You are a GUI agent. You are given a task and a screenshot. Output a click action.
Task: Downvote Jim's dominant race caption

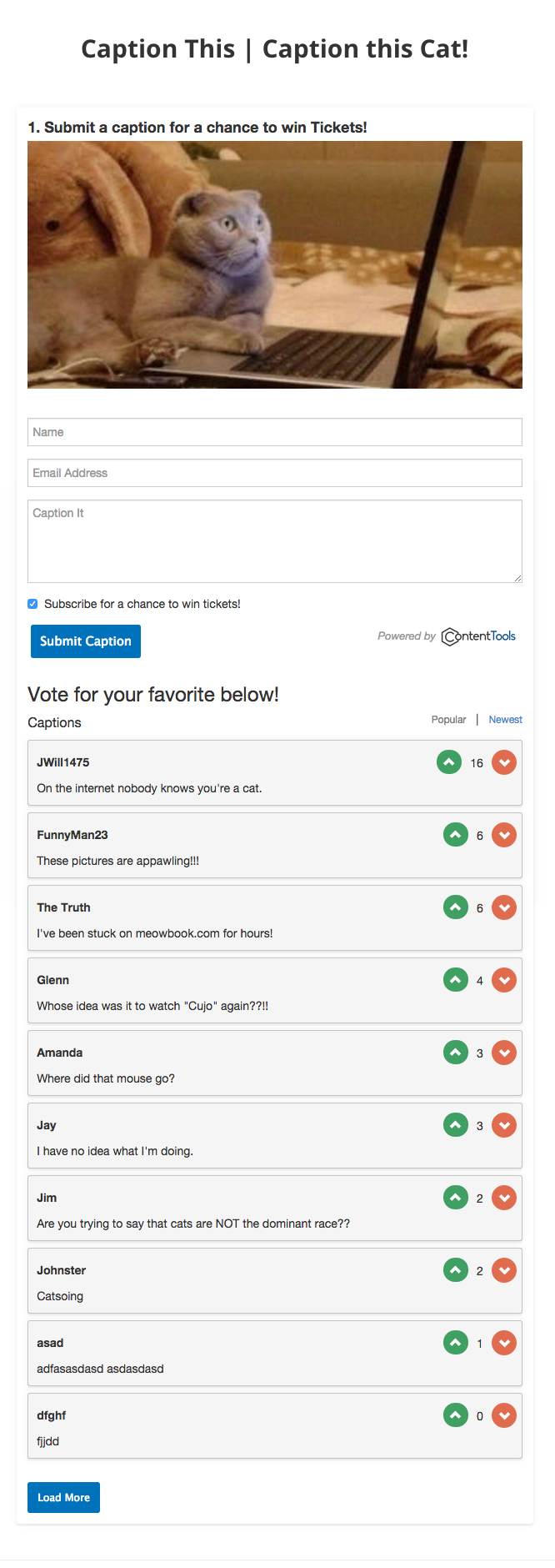pyautogui.click(x=504, y=1198)
